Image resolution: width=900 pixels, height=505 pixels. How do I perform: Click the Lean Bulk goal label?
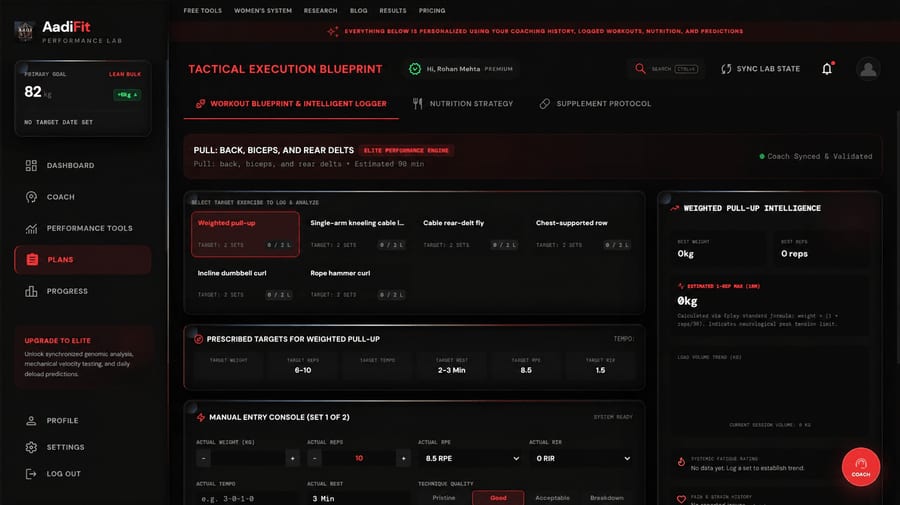(125, 75)
